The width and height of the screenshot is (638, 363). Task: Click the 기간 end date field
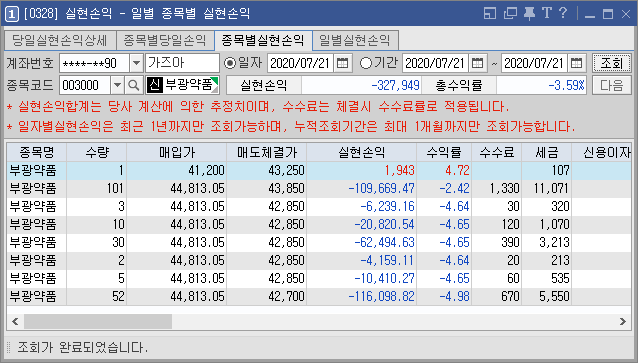(x=535, y=63)
